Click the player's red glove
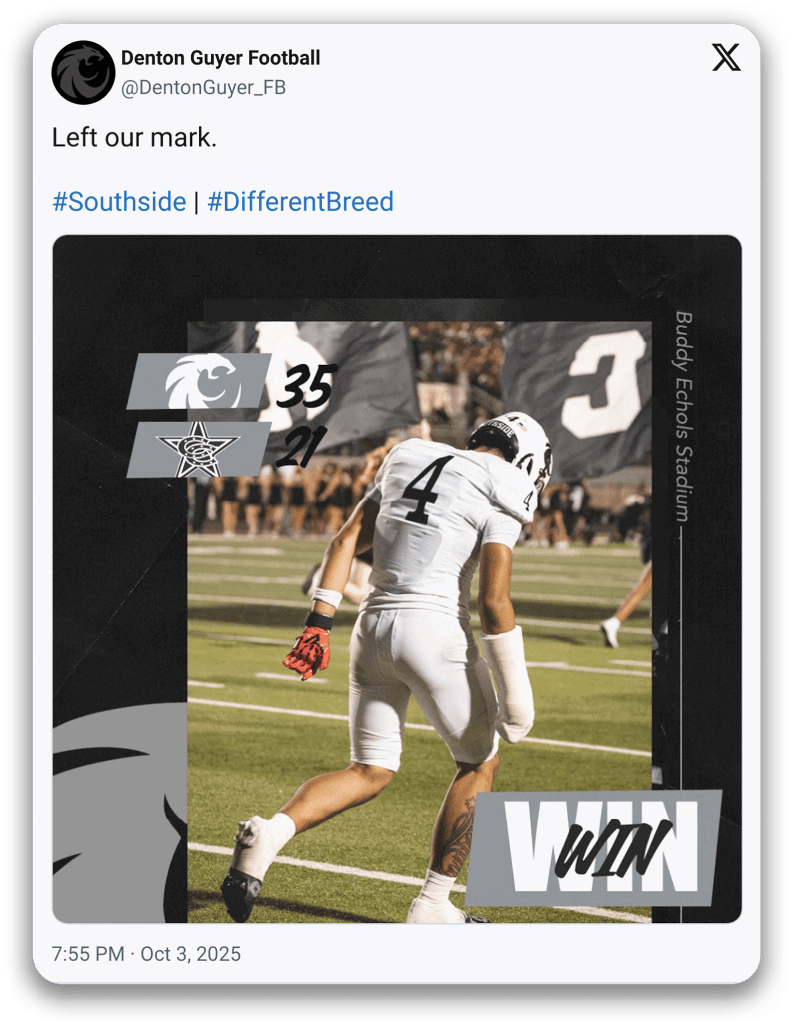793x1026 pixels. pos(307,652)
